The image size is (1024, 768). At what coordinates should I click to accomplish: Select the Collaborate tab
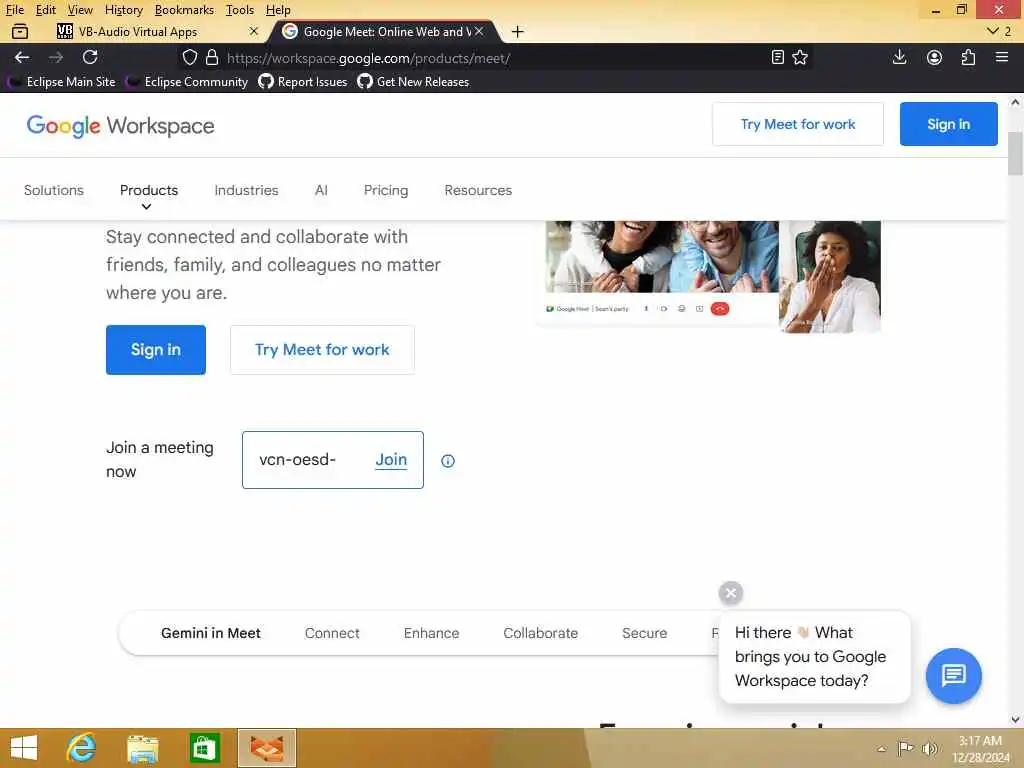click(540, 633)
